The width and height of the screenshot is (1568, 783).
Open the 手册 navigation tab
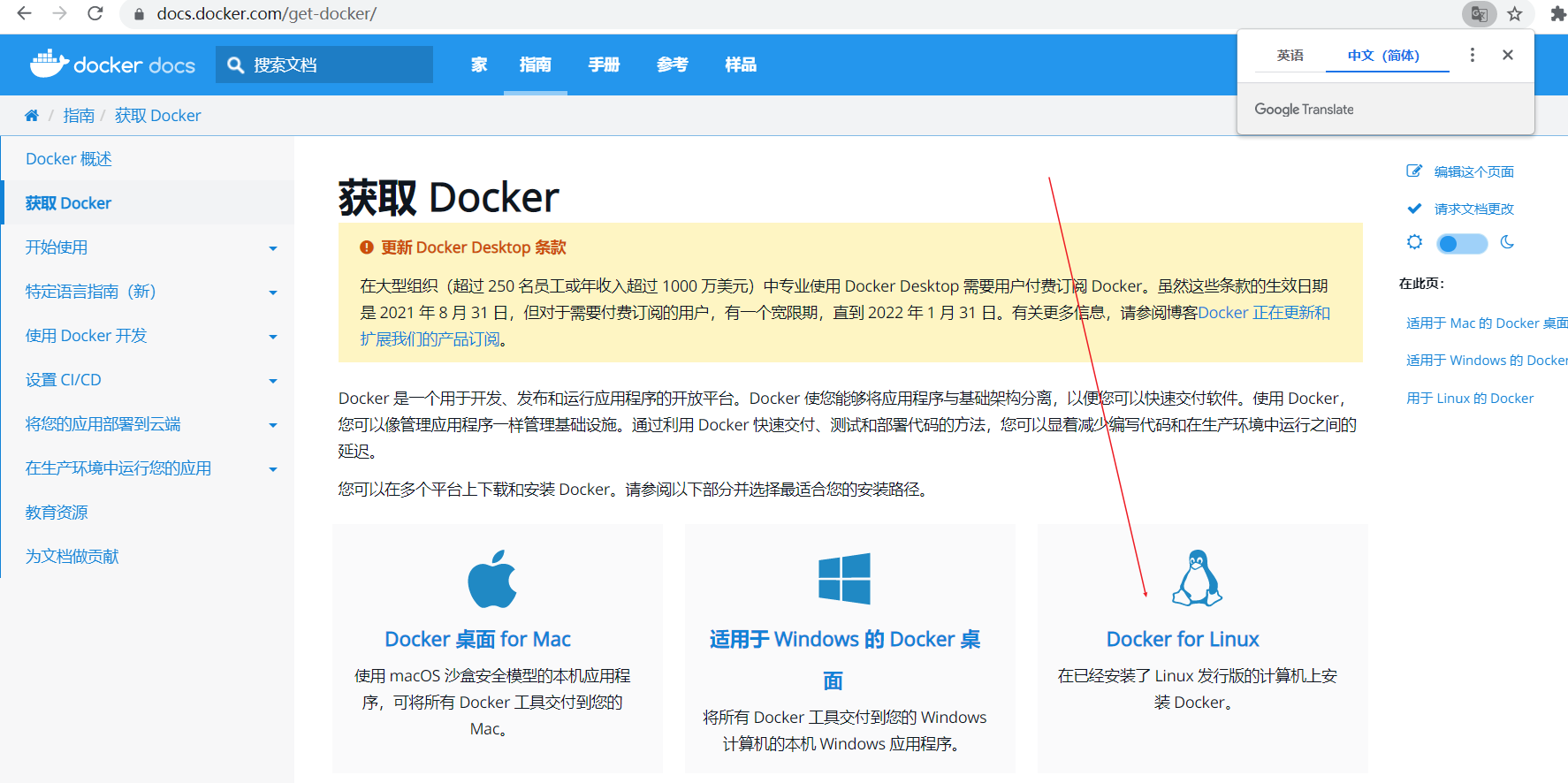(605, 65)
